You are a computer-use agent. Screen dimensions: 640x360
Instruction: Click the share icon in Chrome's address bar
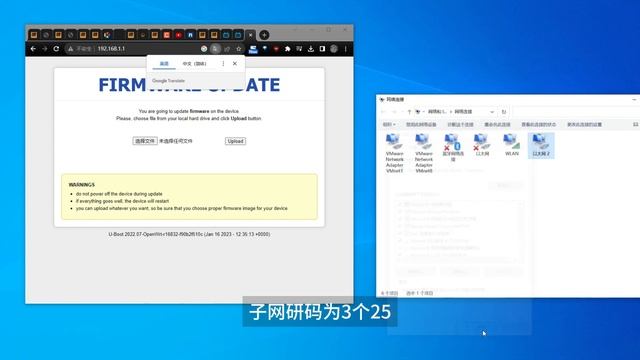click(x=227, y=49)
